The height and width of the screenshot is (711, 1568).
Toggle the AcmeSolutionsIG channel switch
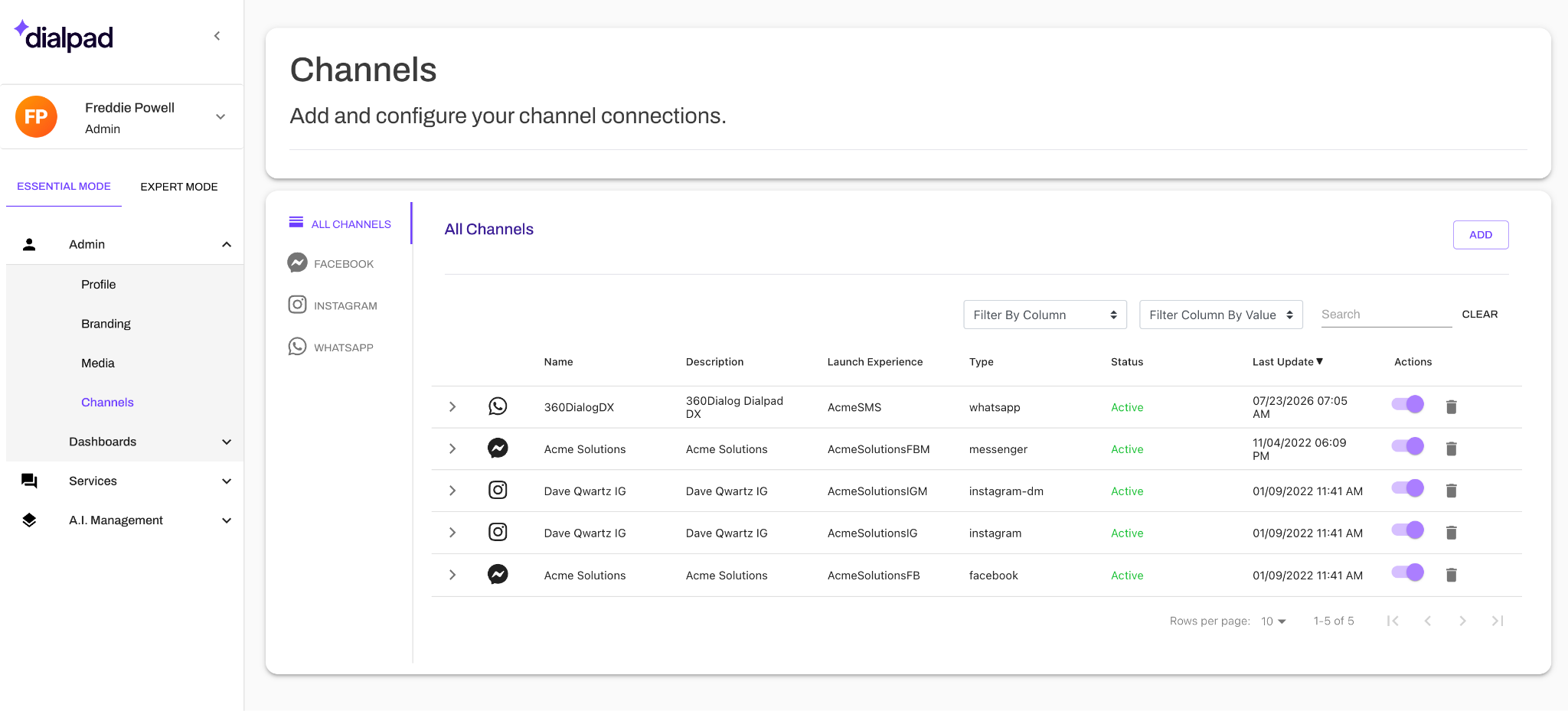pyautogui.click(x=1407, y=530)
